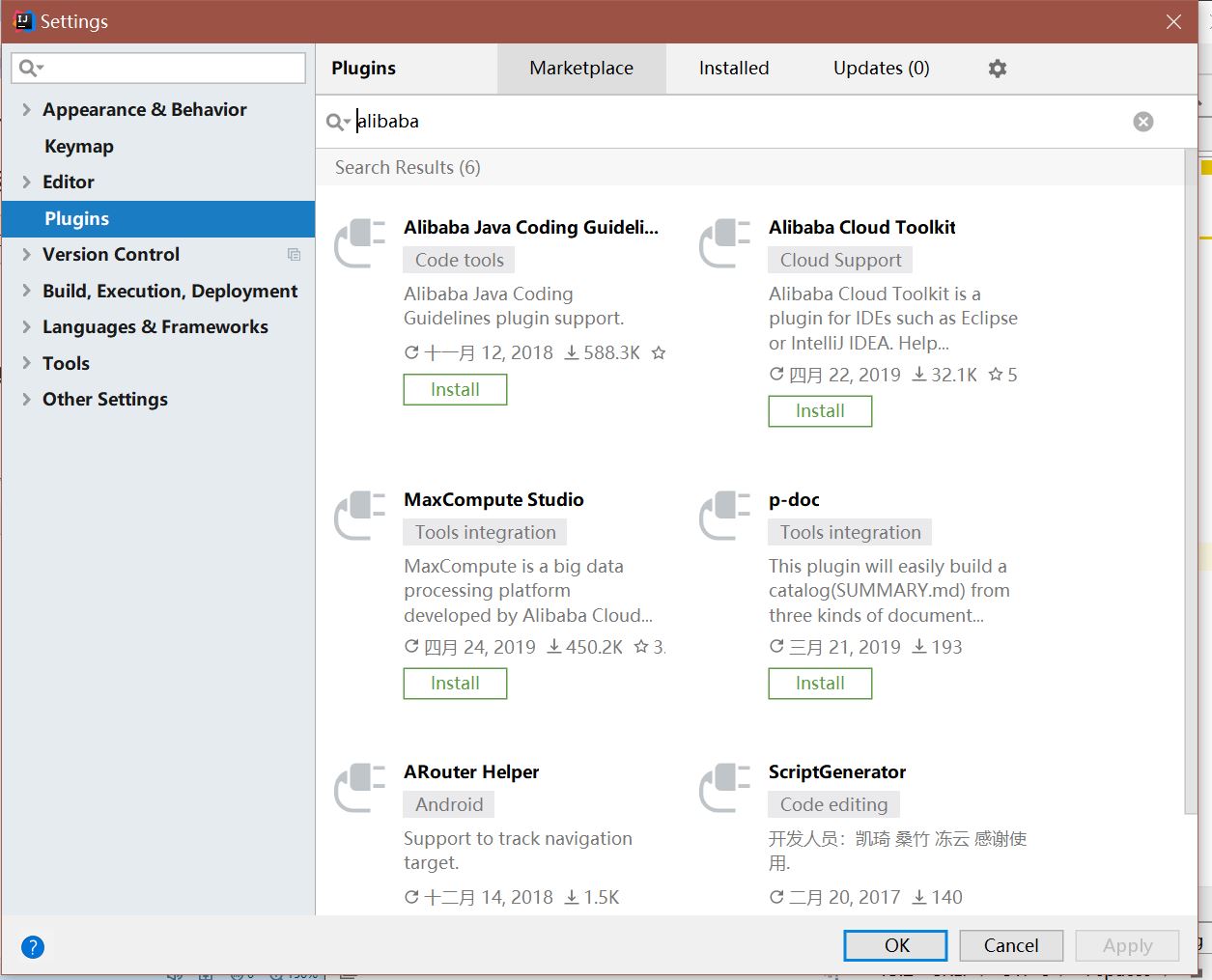The height and width of the screenshot is (980, 1212).
Task: Select Plugins in settings tree
Action: pos(158,219)
